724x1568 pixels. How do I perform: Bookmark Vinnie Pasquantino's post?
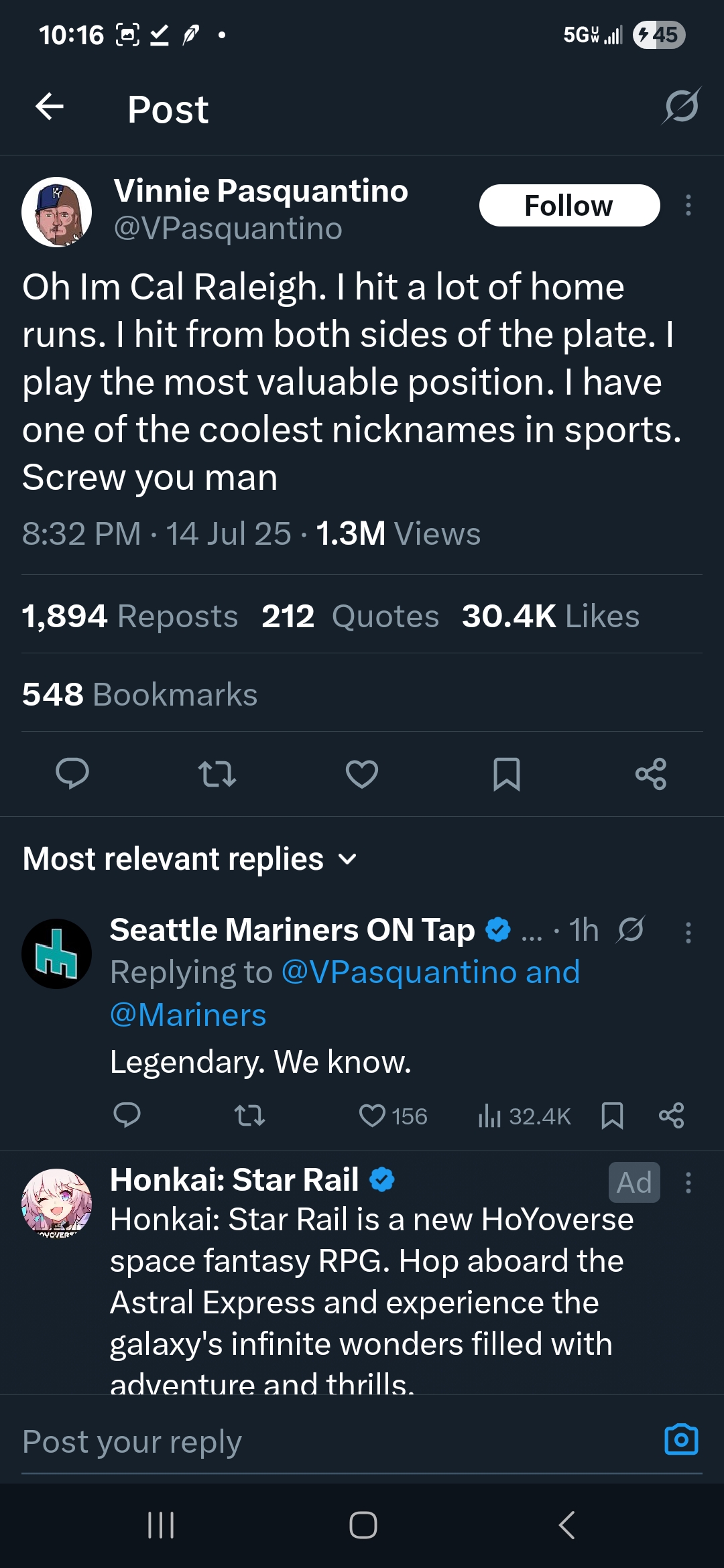[507, 774]
